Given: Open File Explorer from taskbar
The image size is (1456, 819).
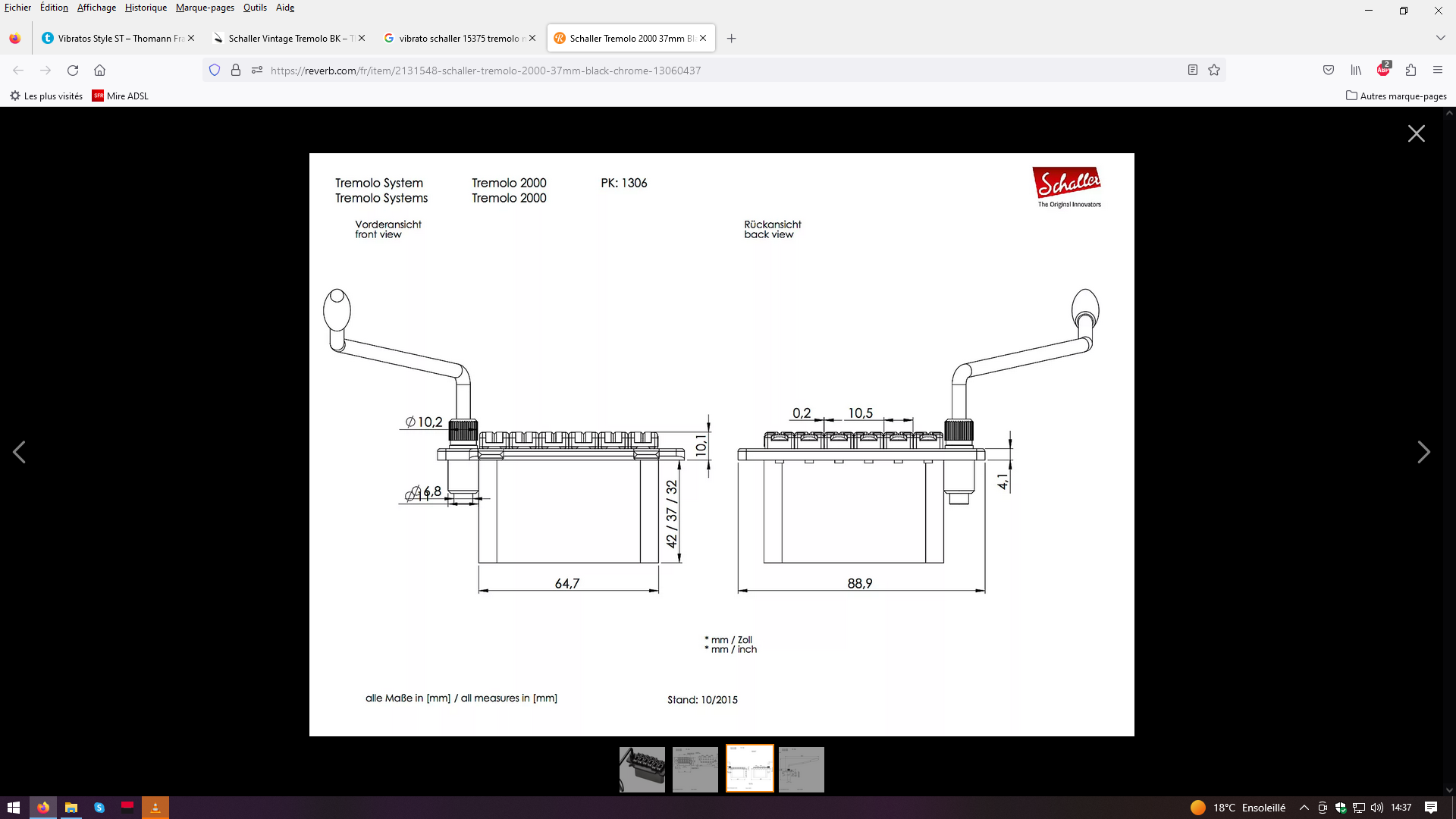Looking at the screenshot, I should tap(71, 808).
